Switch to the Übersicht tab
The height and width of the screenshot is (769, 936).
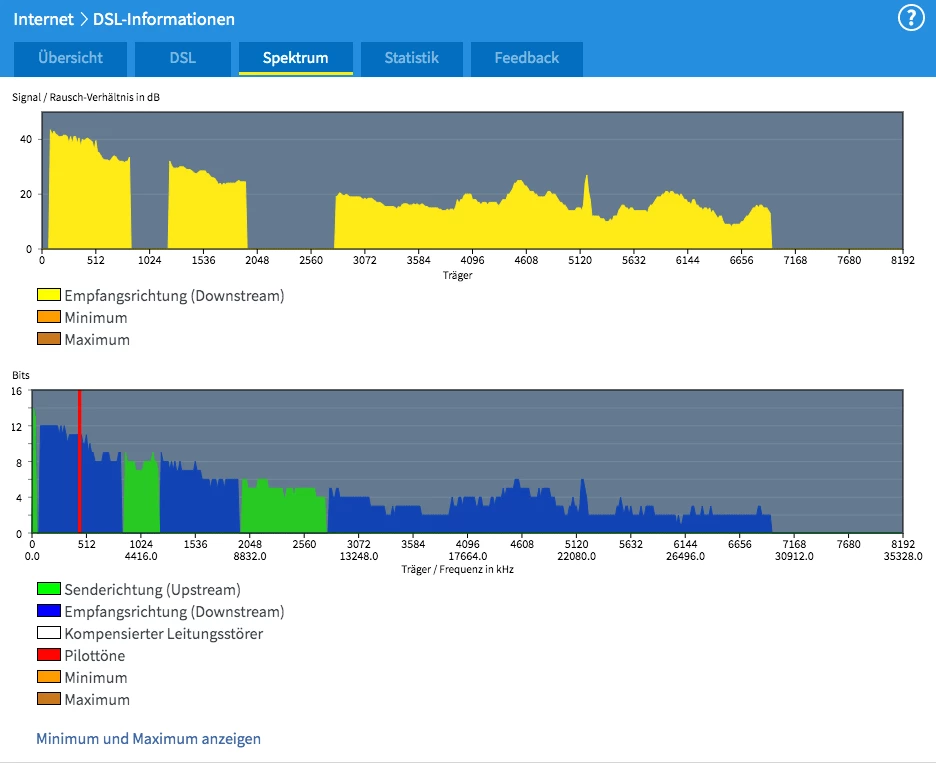coord(71,58)
